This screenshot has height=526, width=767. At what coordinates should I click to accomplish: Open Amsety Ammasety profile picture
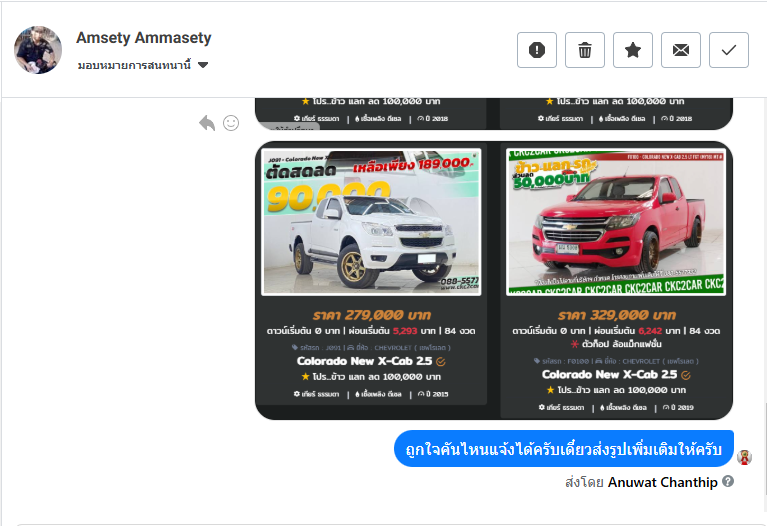pos(38,50)
